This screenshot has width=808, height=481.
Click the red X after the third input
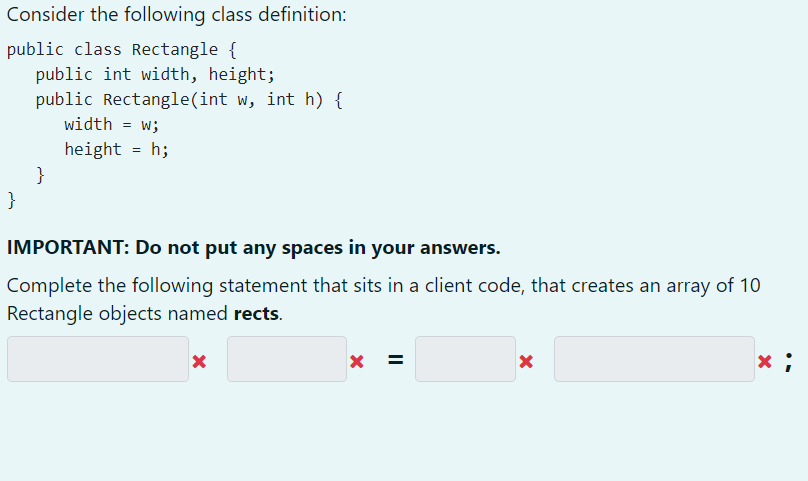point(526,361)
